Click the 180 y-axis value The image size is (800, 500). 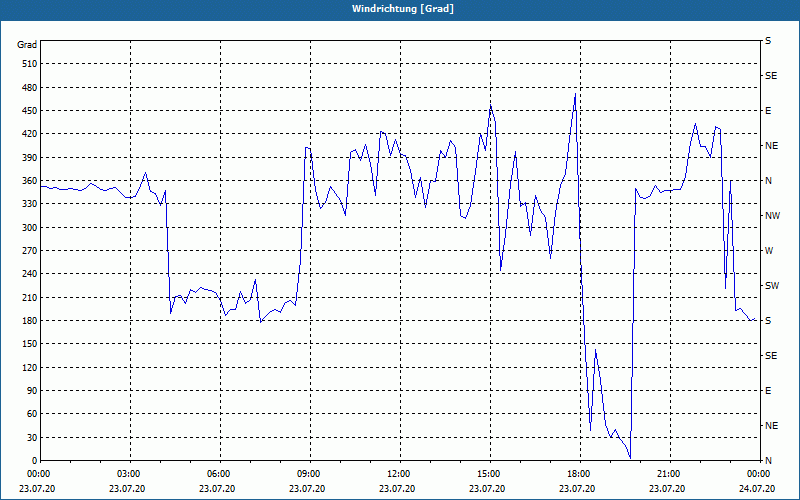click(x=30, y=321)
